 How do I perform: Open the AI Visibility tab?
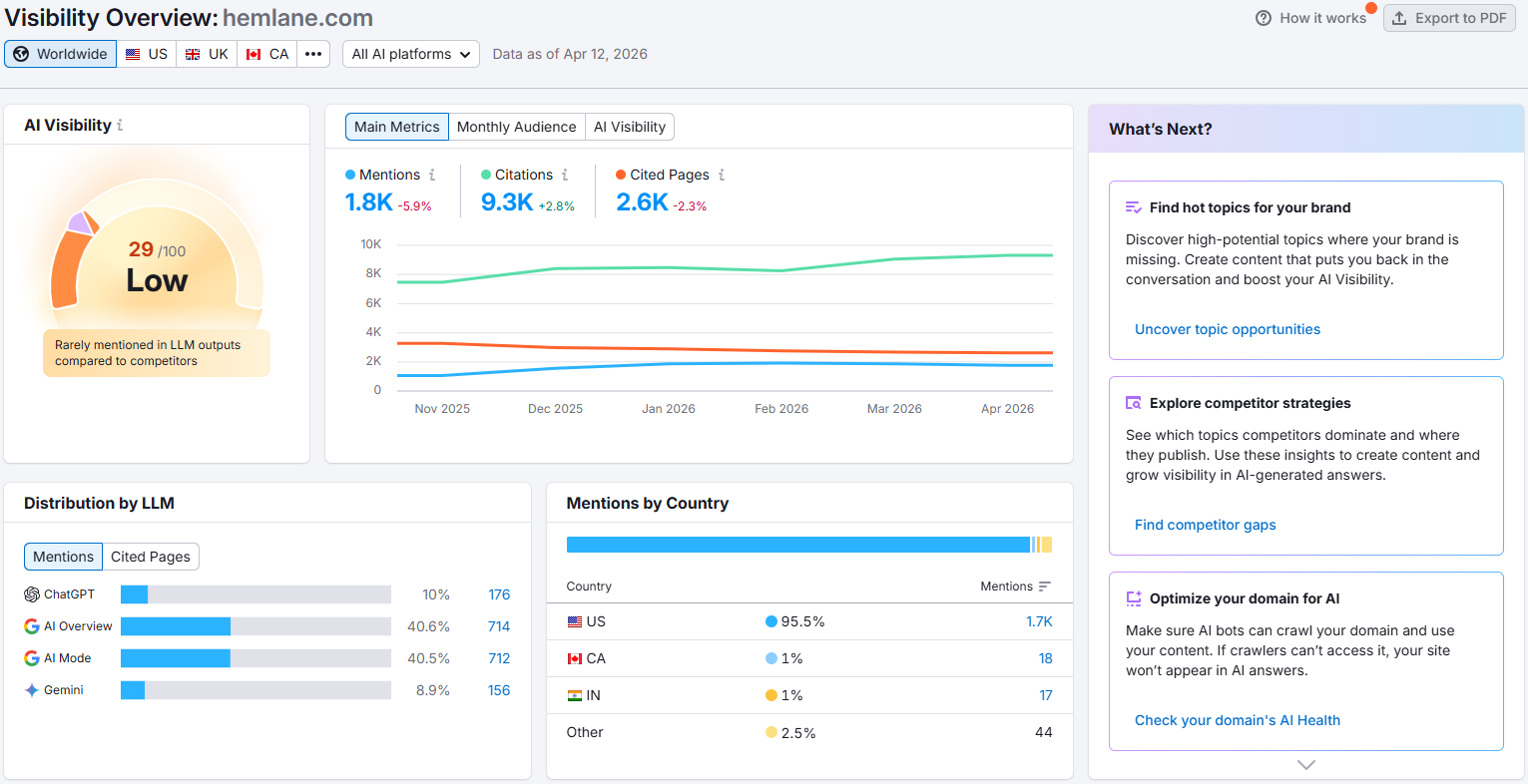(629, 127)
